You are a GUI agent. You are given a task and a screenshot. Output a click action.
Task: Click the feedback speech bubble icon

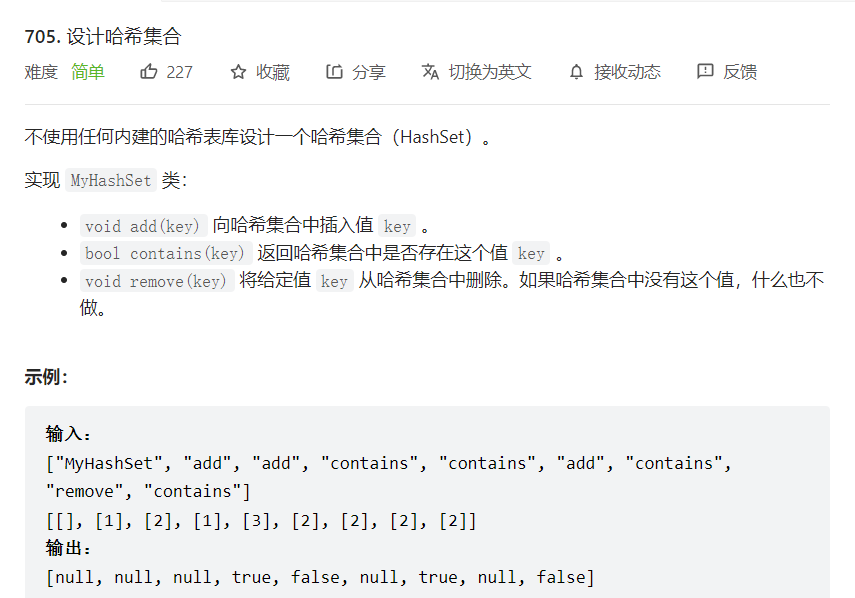tap(705, 71)
